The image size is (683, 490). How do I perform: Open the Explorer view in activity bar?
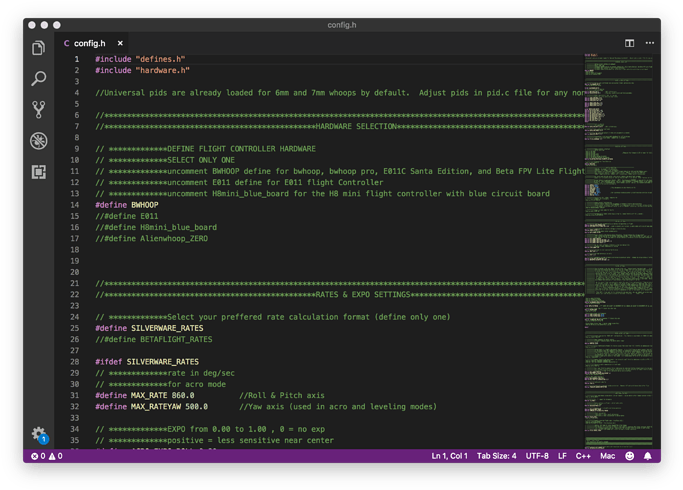[39, 48]
